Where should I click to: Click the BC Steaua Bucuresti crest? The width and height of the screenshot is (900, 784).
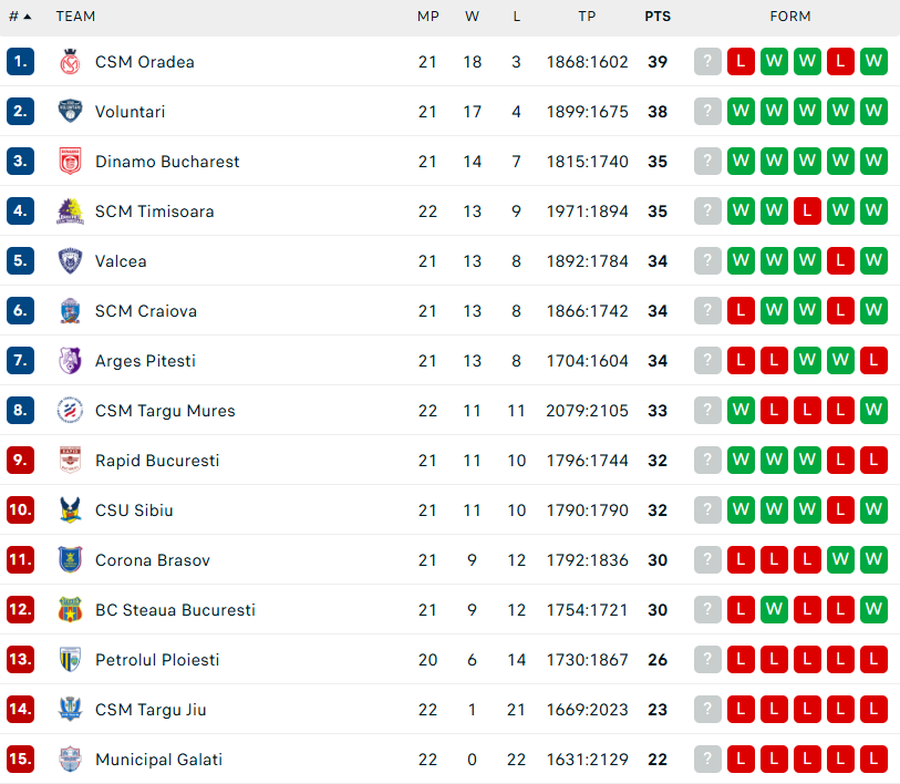tap(70, 610)
